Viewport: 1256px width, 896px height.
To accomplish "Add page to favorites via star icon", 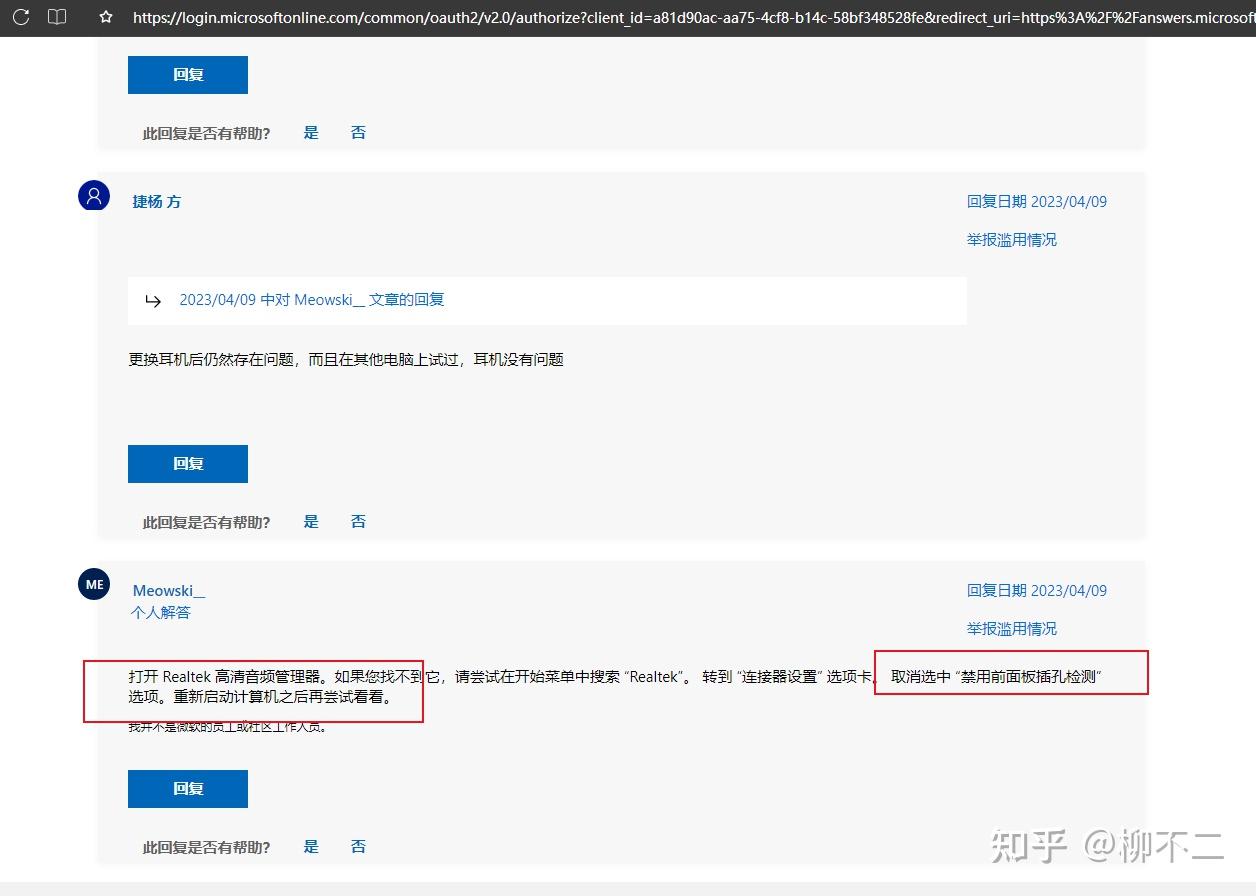I will [x=103, y=17].
